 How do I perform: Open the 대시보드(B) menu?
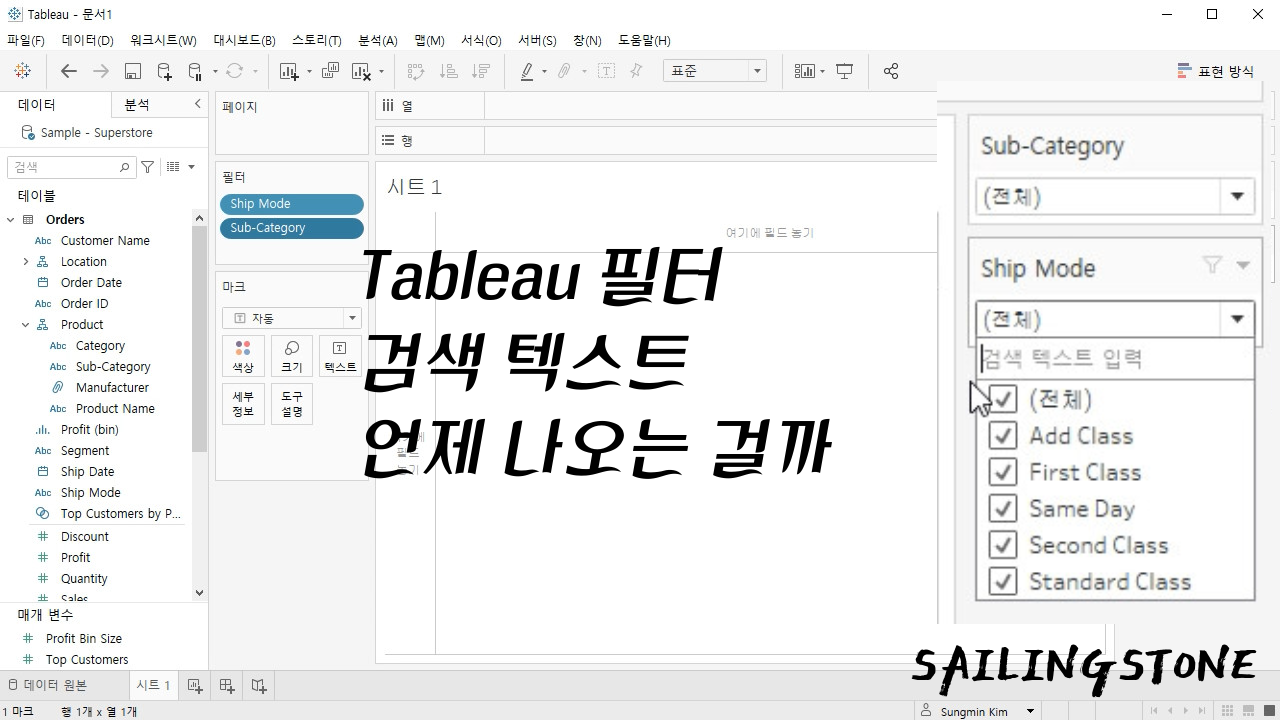(x=244, y=41)
